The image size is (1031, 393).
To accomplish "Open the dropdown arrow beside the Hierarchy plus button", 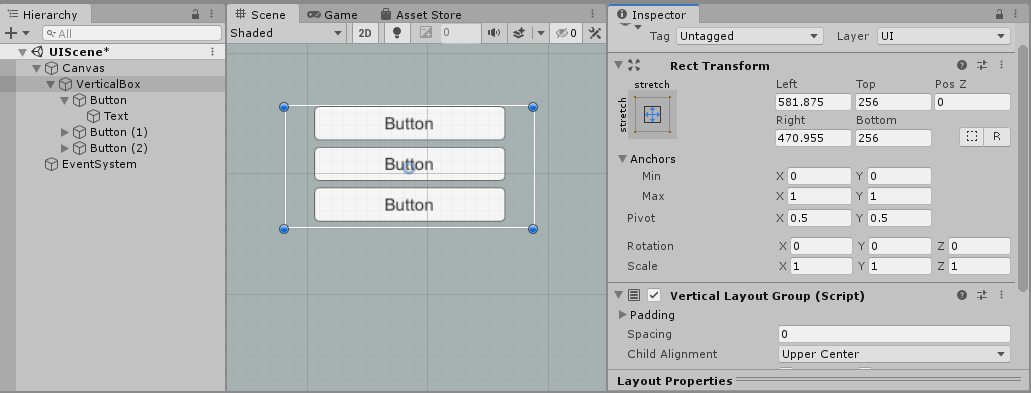I will pos(26,33).
